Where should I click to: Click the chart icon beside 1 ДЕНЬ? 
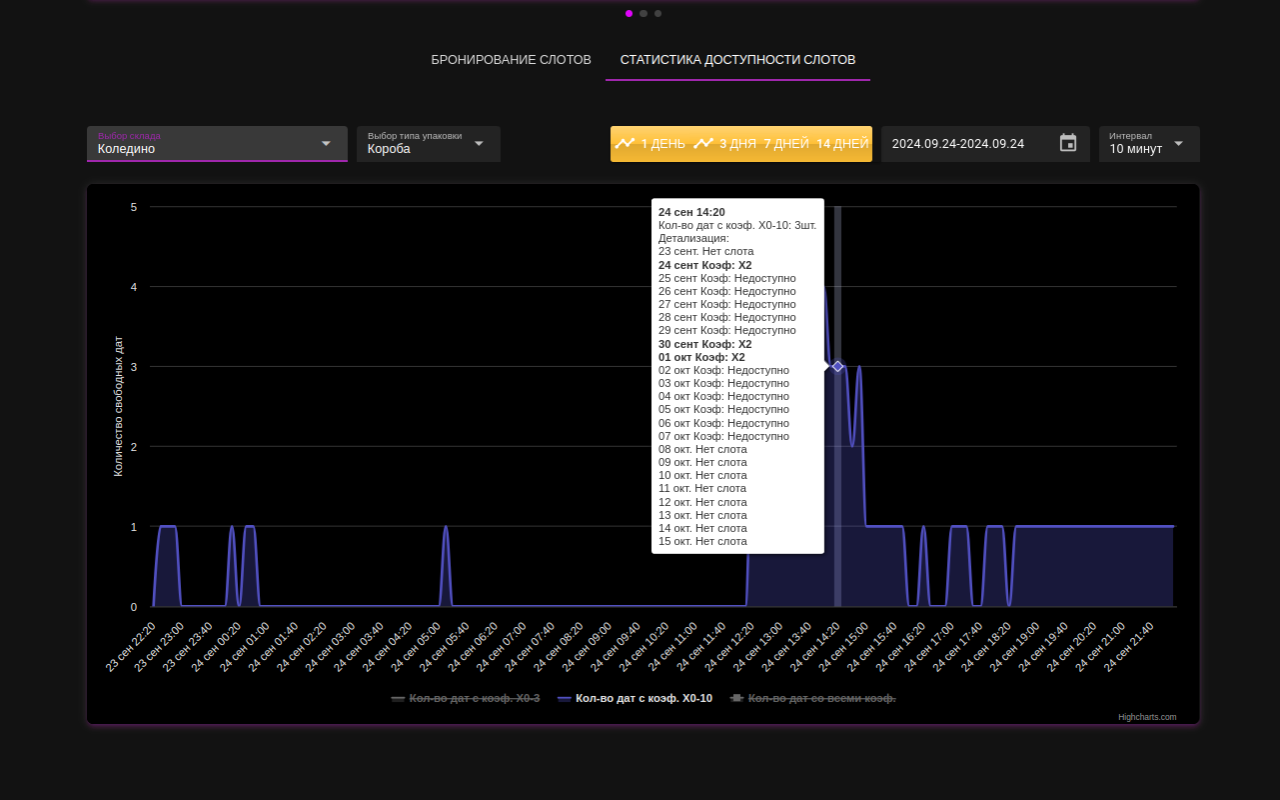pos(625,143)
